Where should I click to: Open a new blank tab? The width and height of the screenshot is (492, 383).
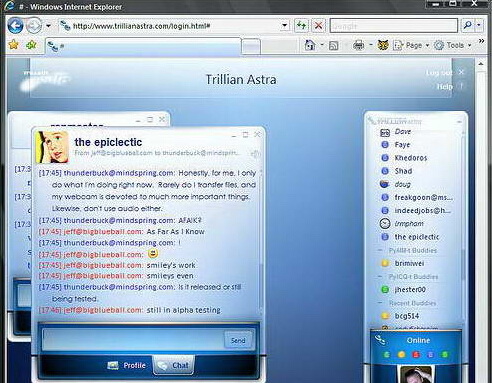[x=251, y=46]
